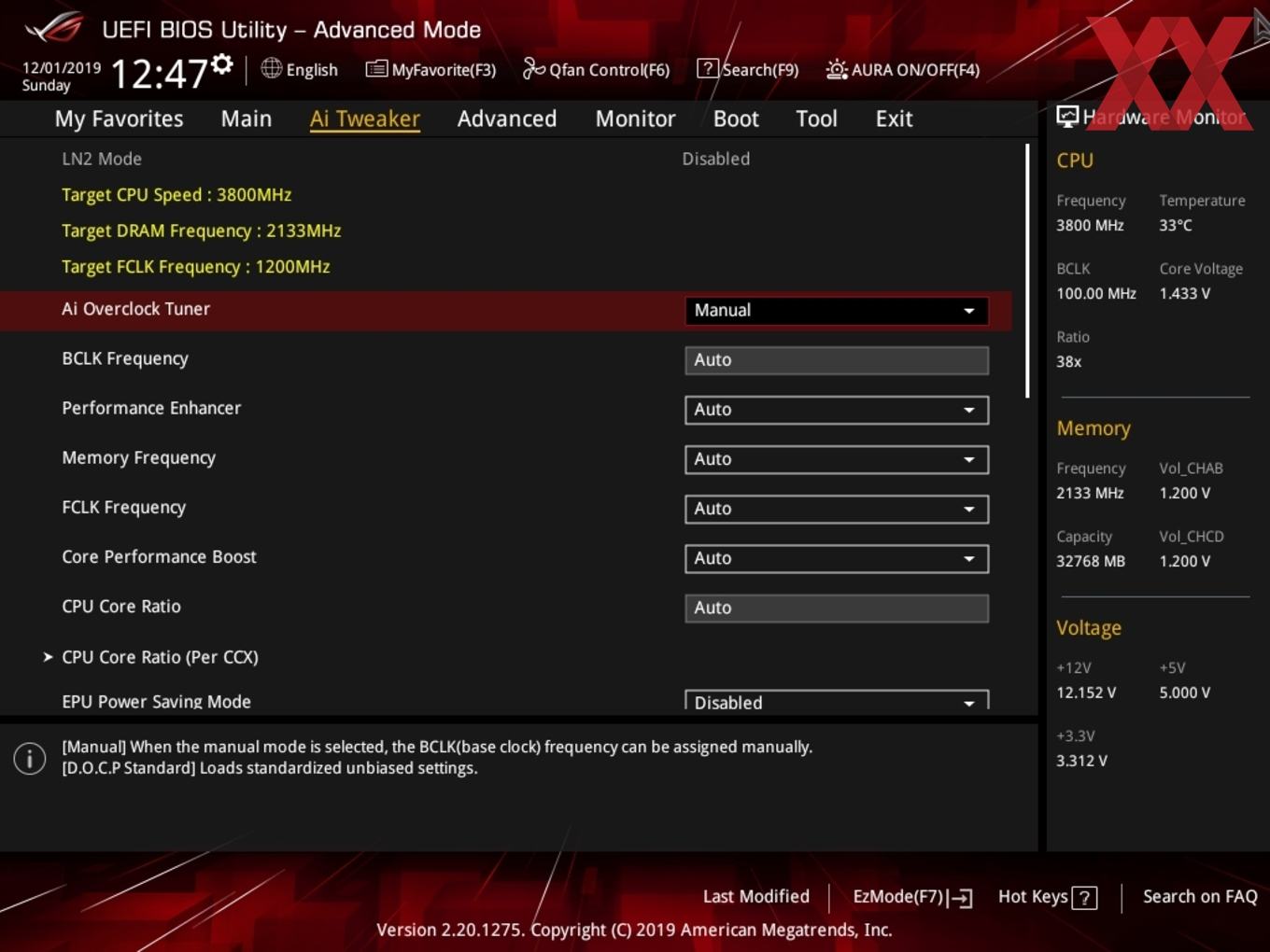Viewport: 1270px width, 952px height.
Task: Click the settings list scrollbar
Action: tap(1027, 271)
